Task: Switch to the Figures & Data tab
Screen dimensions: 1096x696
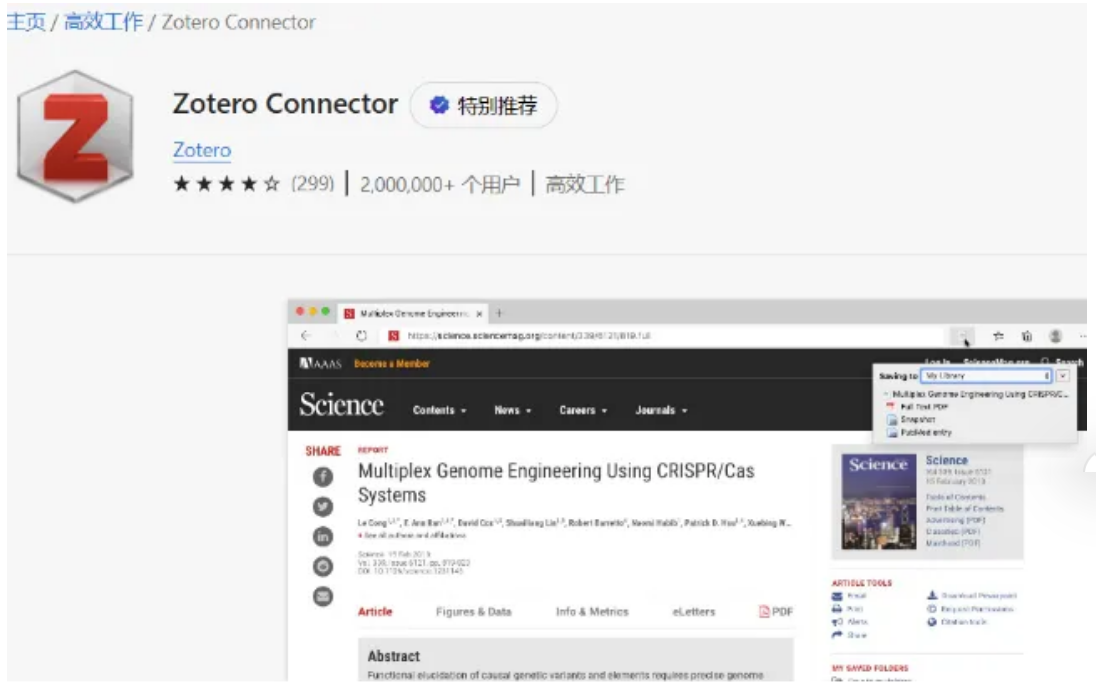Action: [x=473, y=611]
